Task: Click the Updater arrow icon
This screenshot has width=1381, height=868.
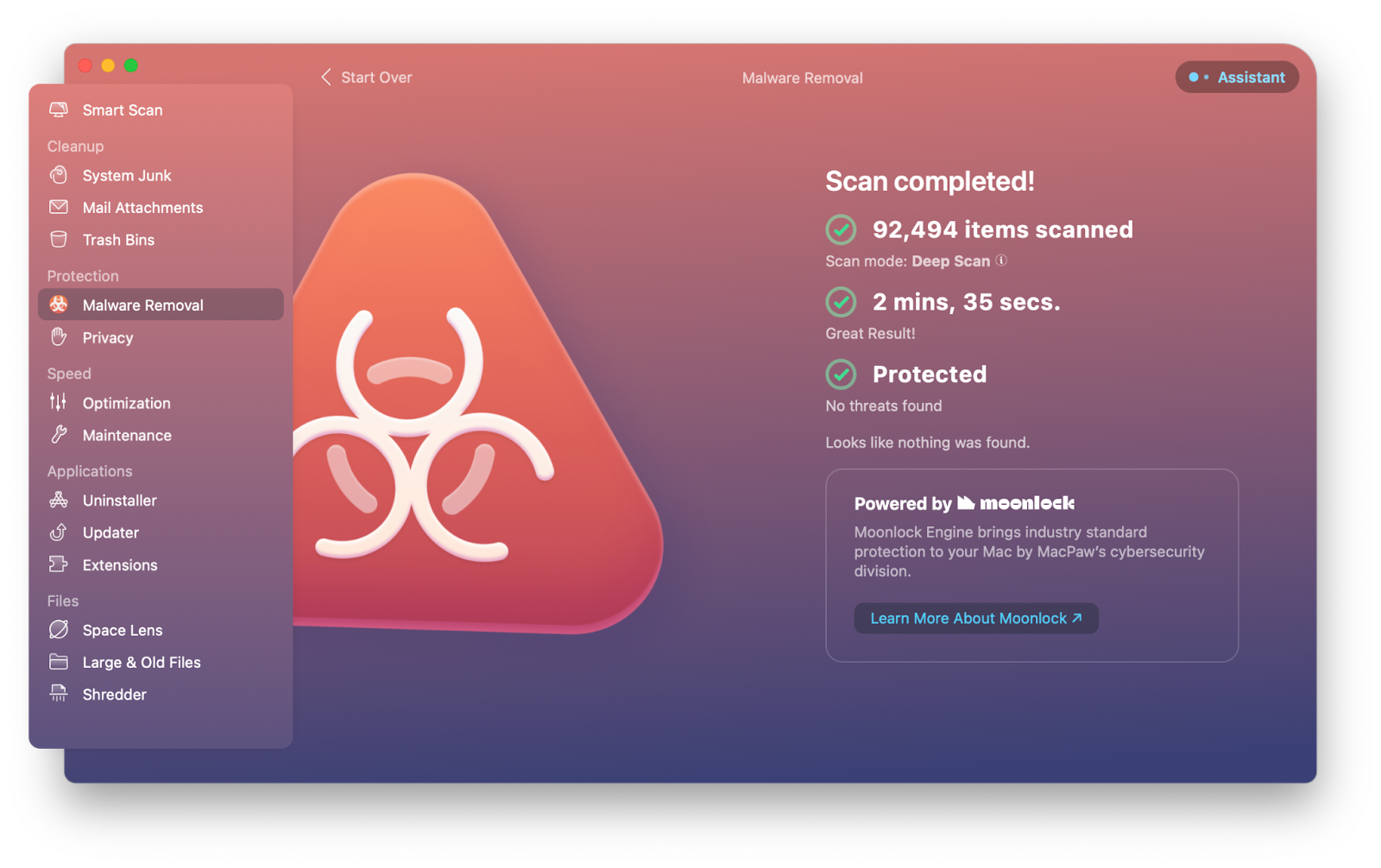Action: coord(59,532)
